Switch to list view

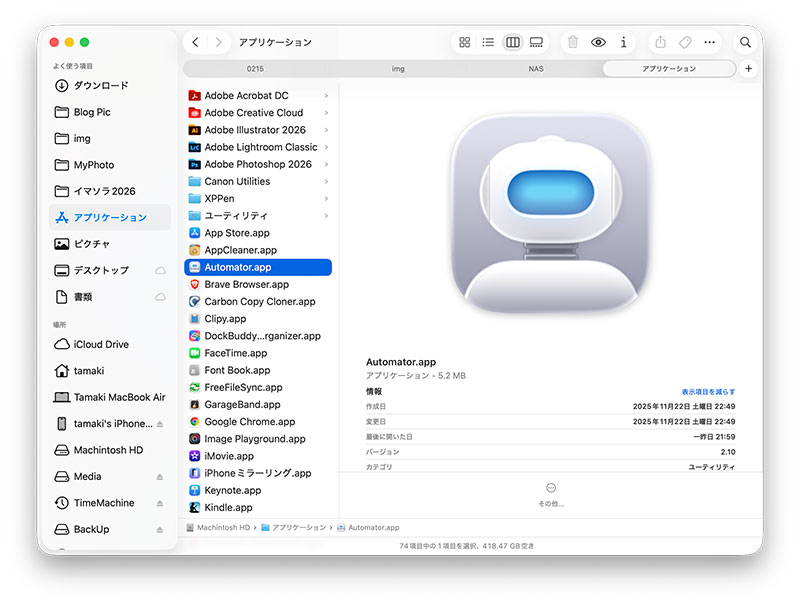[488, 43]
